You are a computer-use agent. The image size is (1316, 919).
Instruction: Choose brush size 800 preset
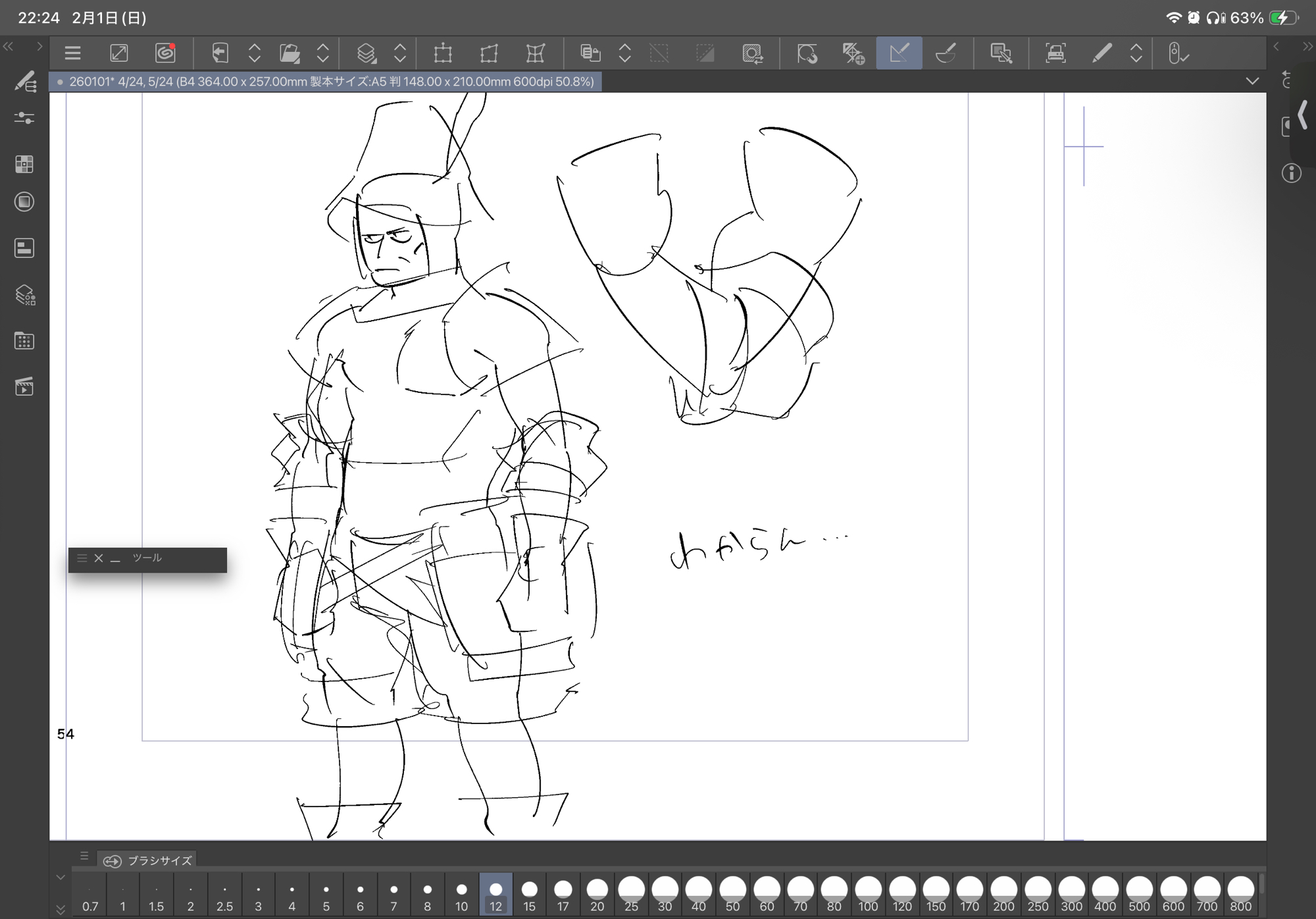(x=1240, y=894)
